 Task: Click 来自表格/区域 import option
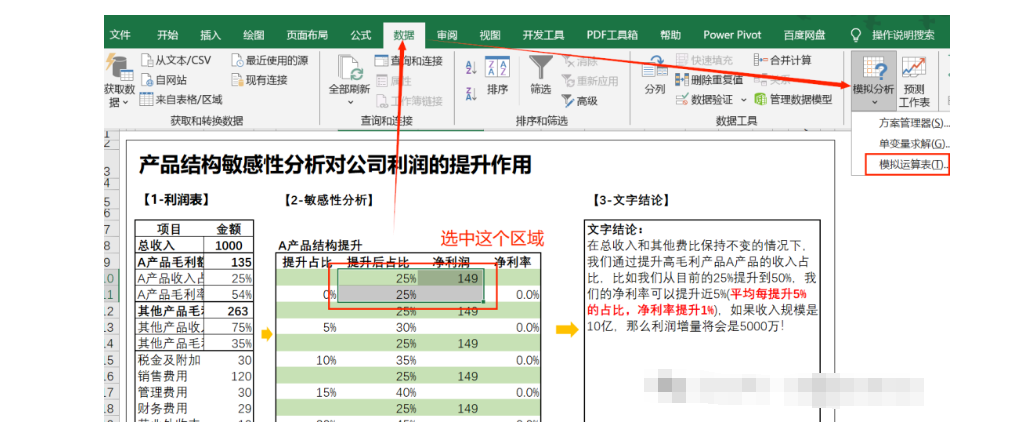pyautogui.click(x=181, y=100)
